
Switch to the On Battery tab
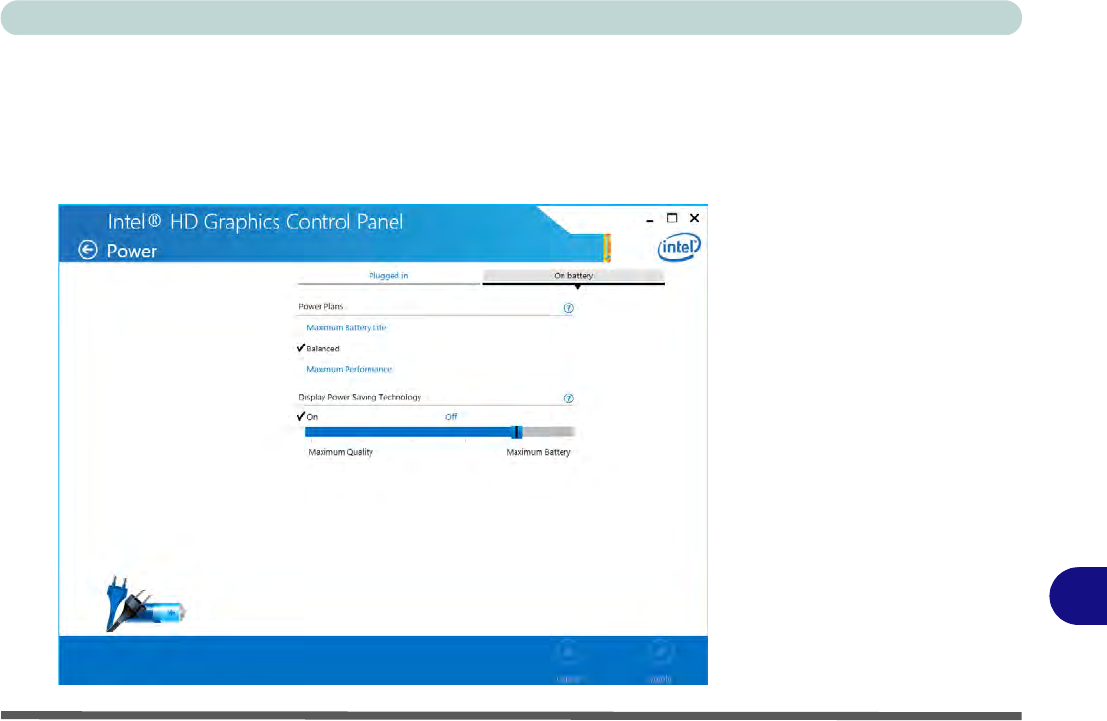coord(573,276)
